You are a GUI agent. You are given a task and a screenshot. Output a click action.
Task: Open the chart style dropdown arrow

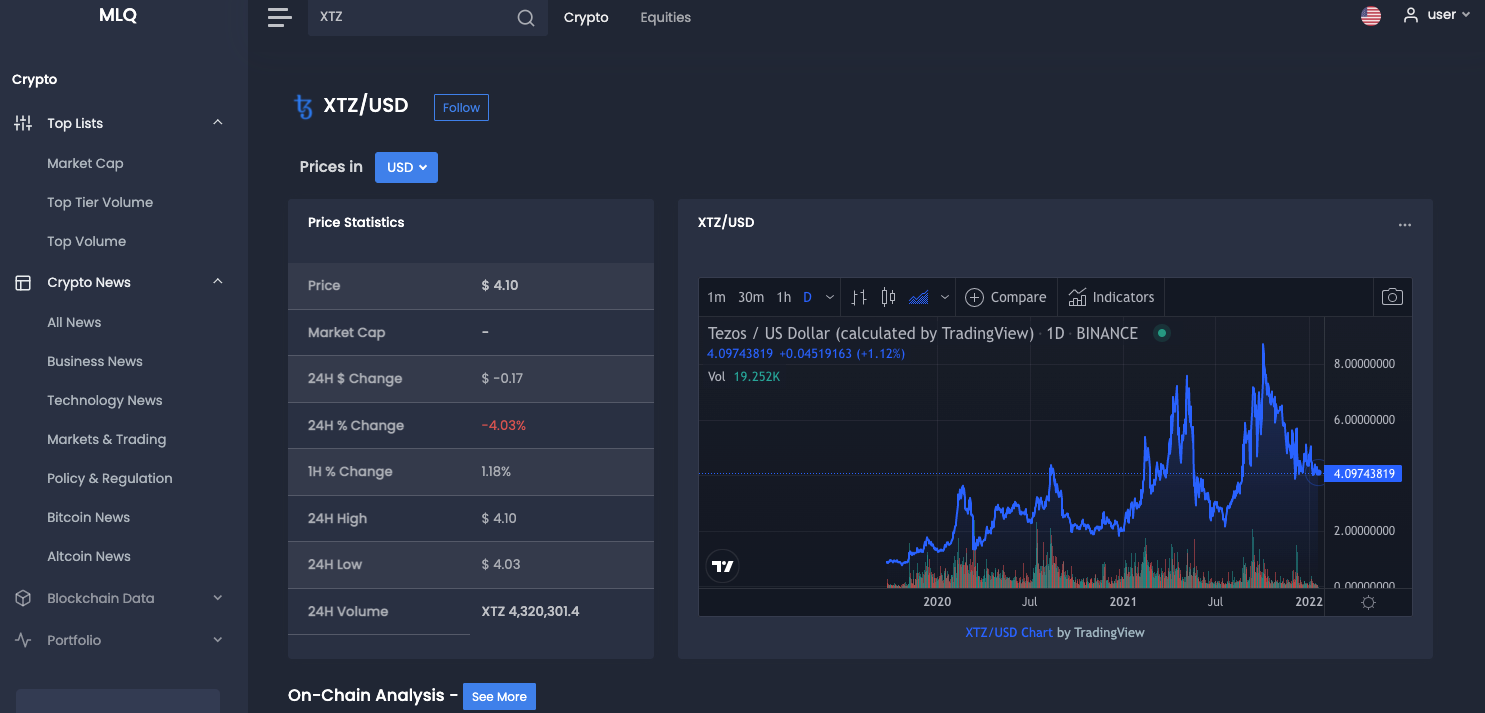click(x=944, y=297)
